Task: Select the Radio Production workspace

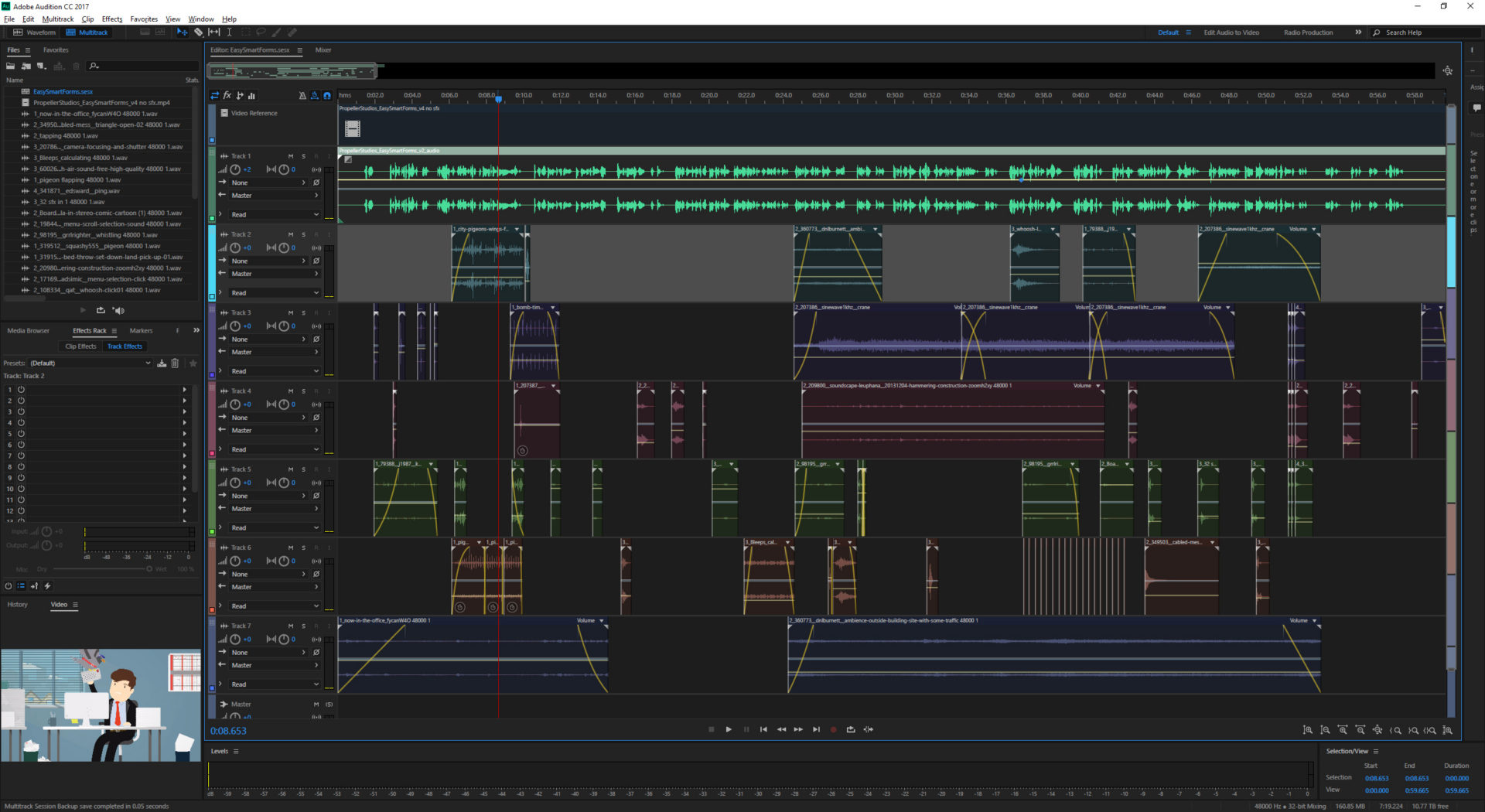Action: click(x=1308, y=32)
